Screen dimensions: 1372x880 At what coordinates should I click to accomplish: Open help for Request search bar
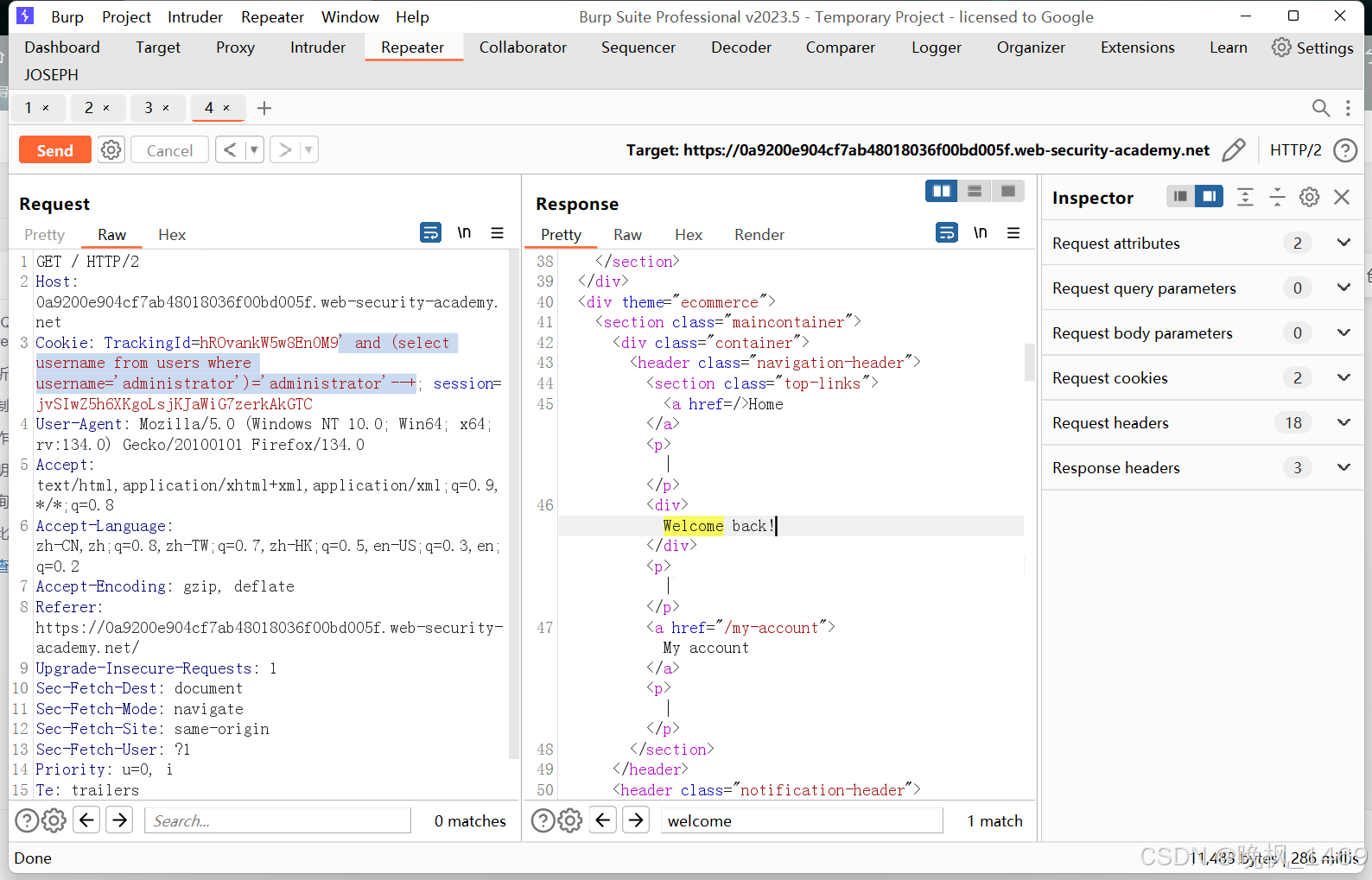pos(27,820)
